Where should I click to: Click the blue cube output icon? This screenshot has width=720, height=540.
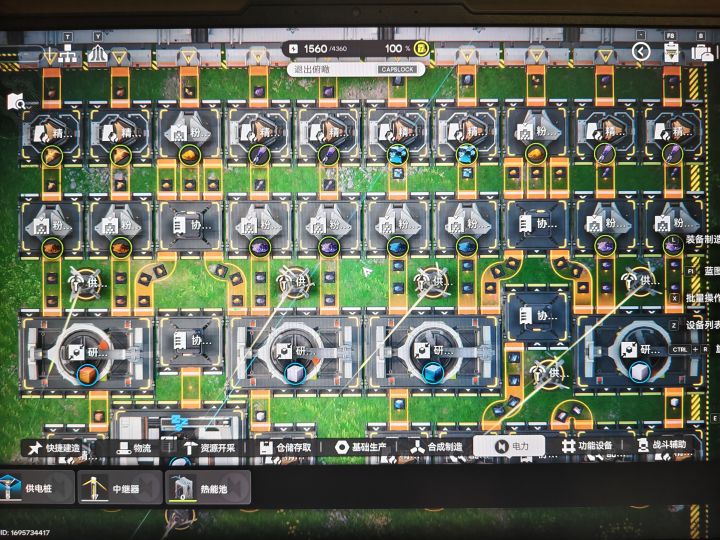433,372
